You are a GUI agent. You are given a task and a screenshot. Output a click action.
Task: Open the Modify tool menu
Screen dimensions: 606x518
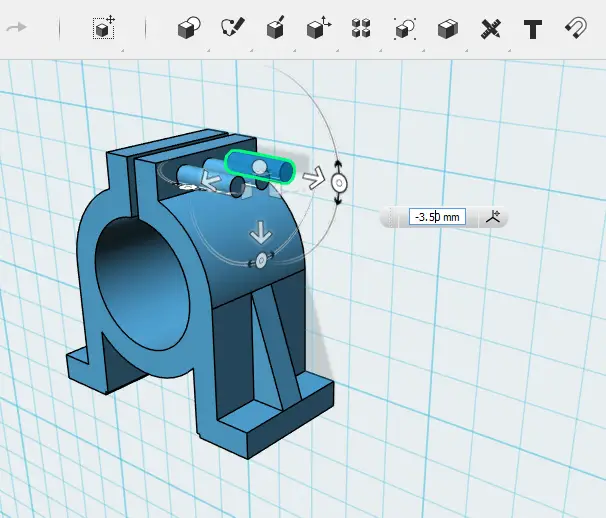[x=319, y=27]
